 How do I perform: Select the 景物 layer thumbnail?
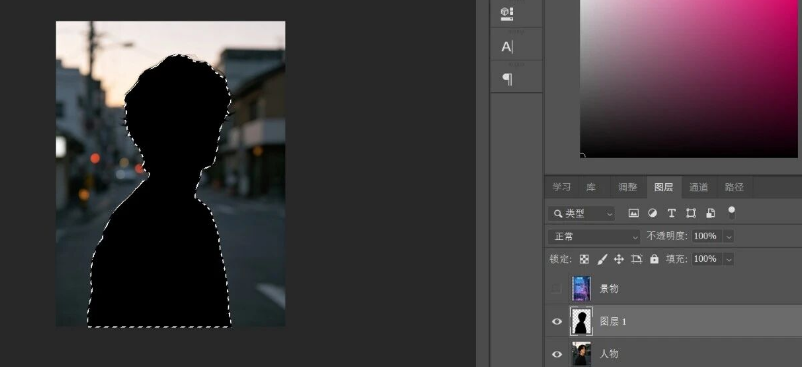582,288
